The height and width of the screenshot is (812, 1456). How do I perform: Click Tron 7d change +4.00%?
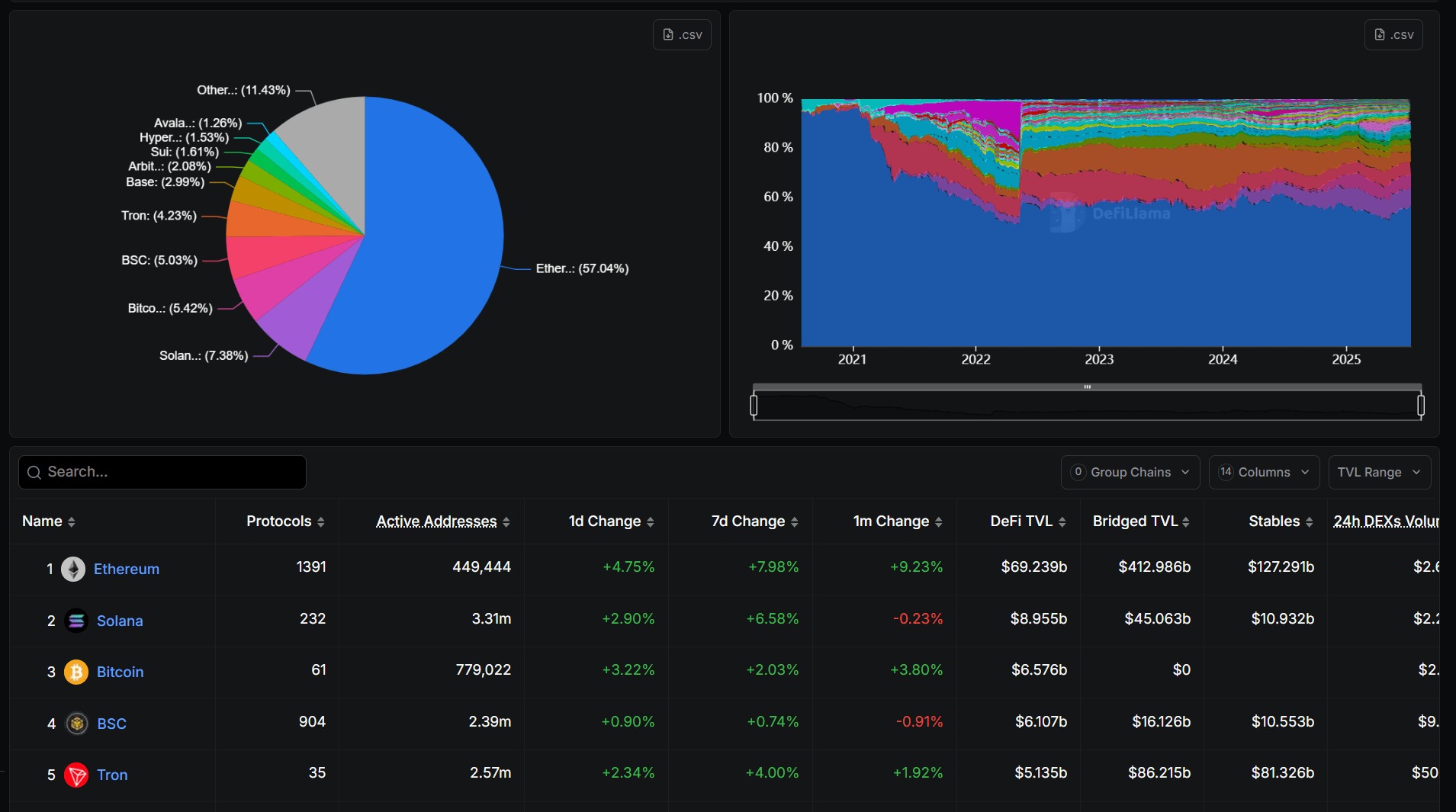(x=772, y=772)
